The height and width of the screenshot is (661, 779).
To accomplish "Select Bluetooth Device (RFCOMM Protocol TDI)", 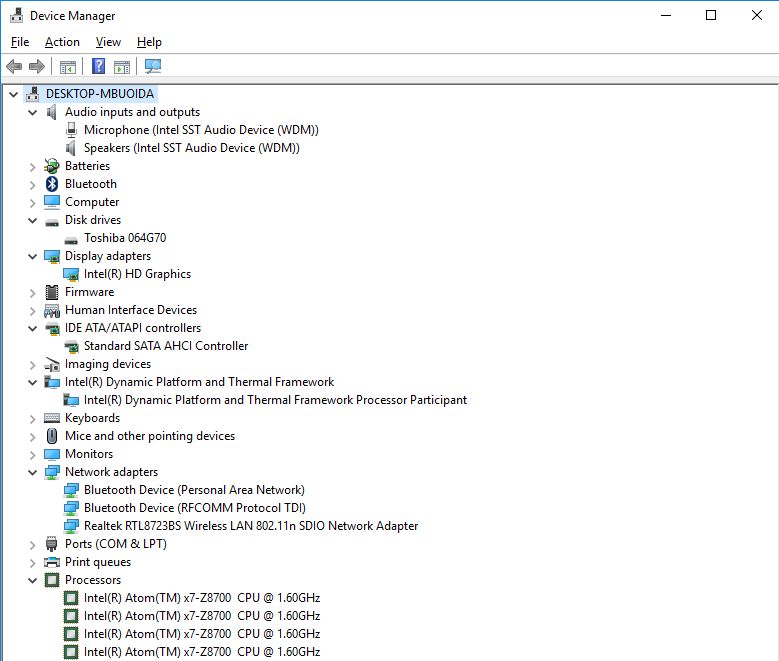I will pyautogui.click(x=195, y=508).
